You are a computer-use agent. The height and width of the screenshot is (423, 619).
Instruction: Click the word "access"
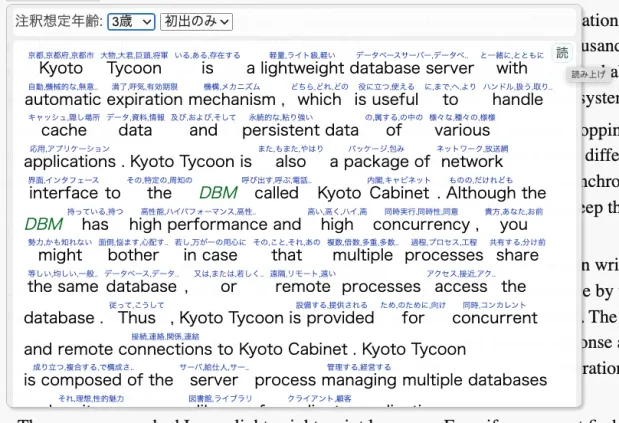(461, 286)
